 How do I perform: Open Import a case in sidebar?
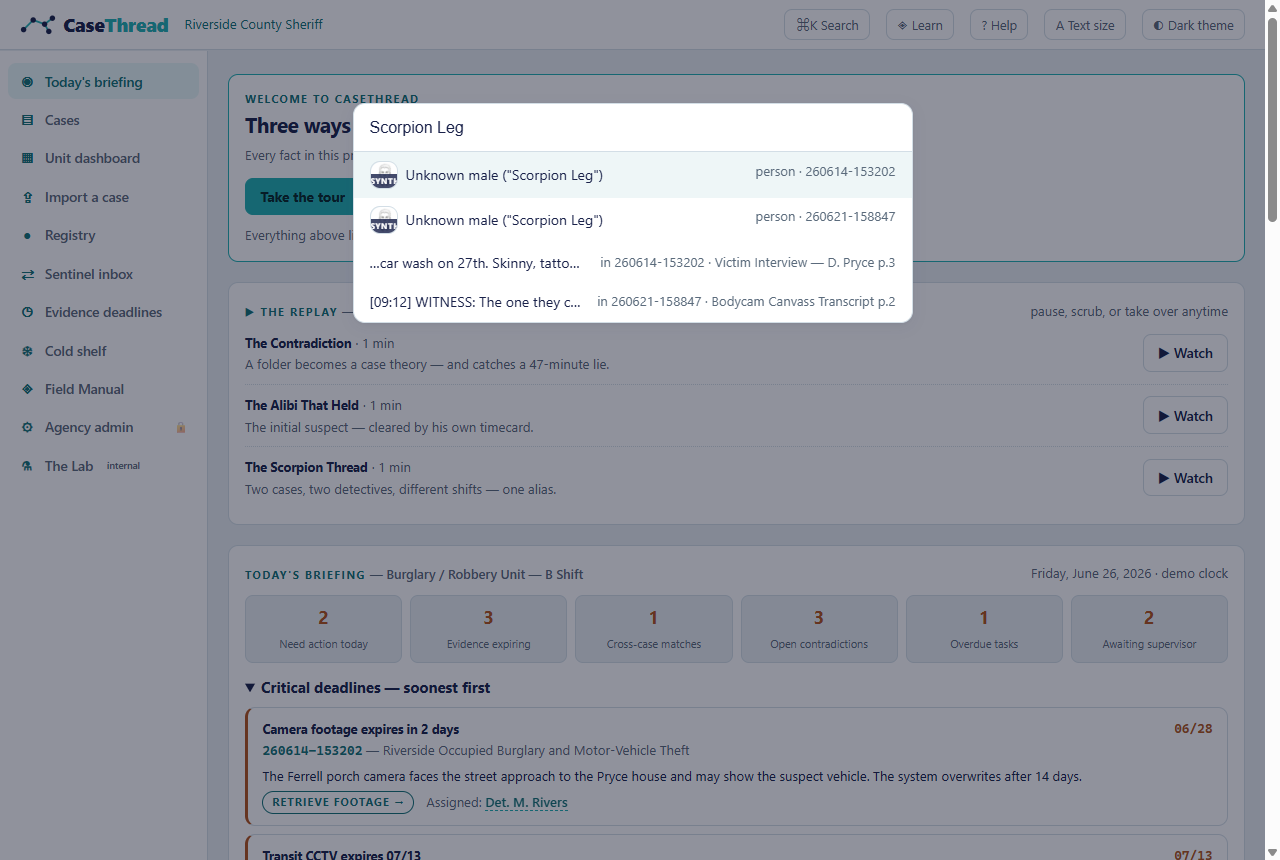[103, 197]
